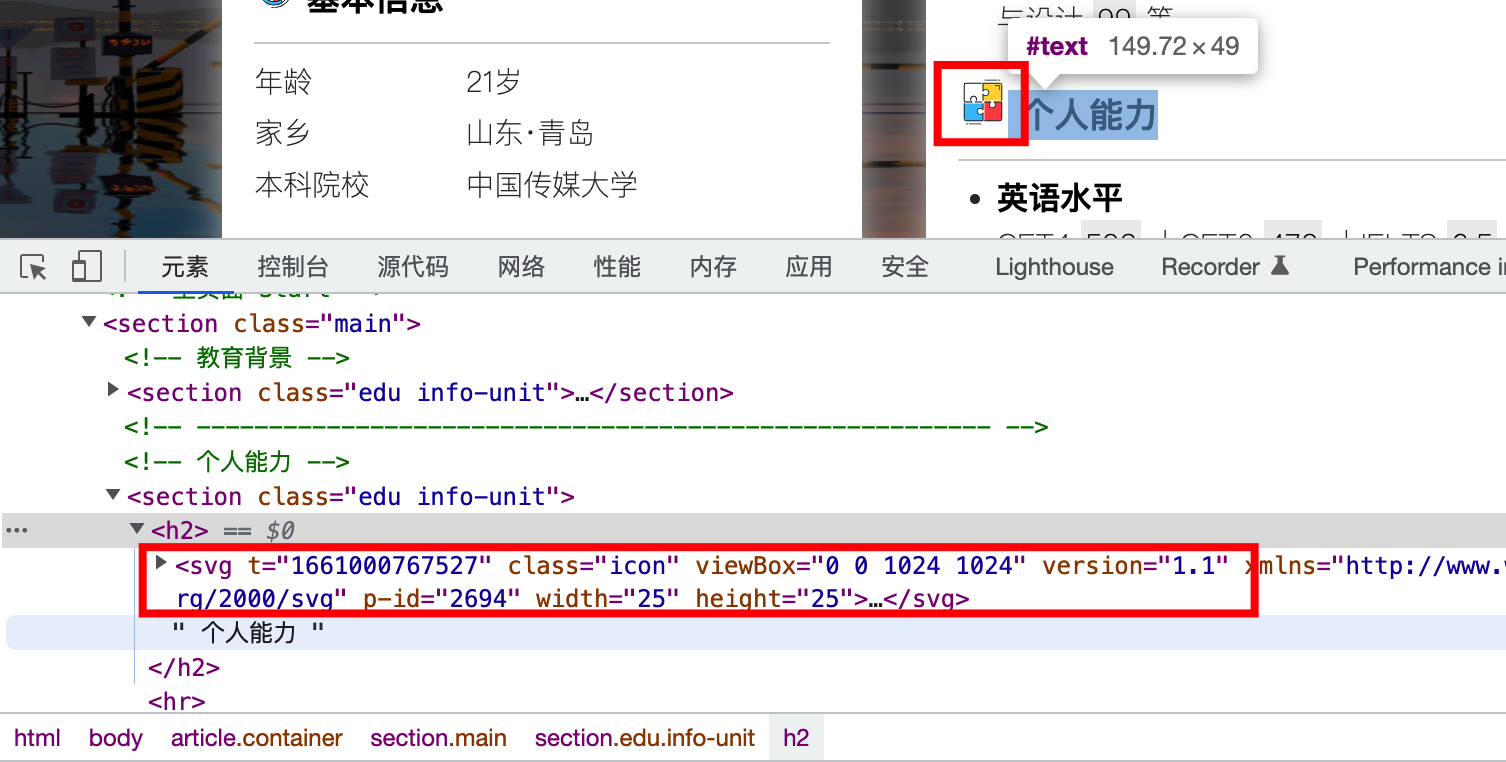Click the 英语水平 bullet heading

1060,198
